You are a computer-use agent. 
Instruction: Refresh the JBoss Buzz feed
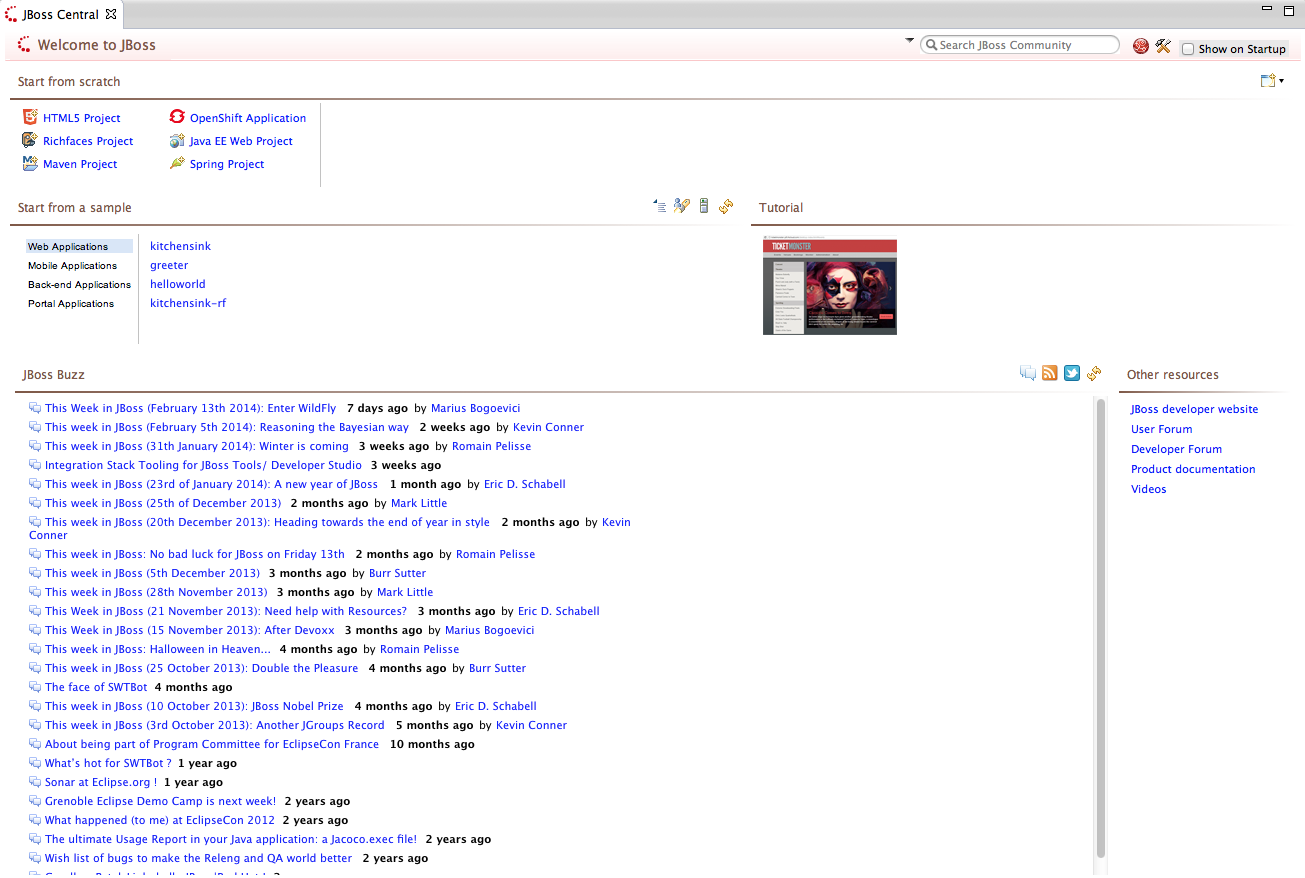tap(1094, 373)
